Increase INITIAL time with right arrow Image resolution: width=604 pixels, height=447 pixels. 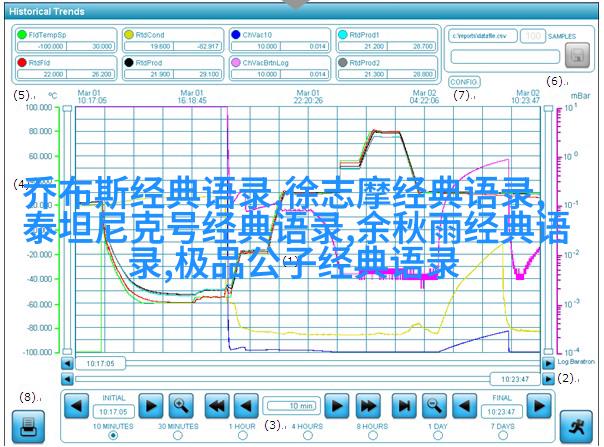[151, 406]
